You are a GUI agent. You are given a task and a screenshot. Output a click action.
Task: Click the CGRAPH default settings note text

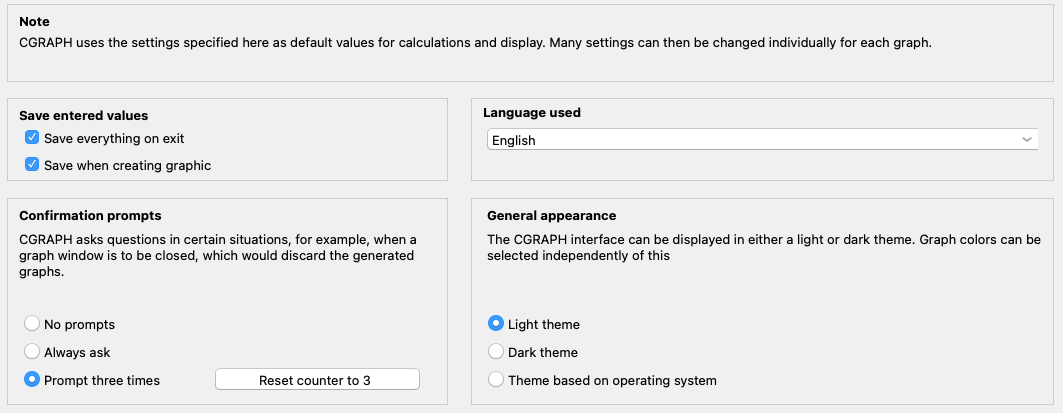tap(475, 44)
